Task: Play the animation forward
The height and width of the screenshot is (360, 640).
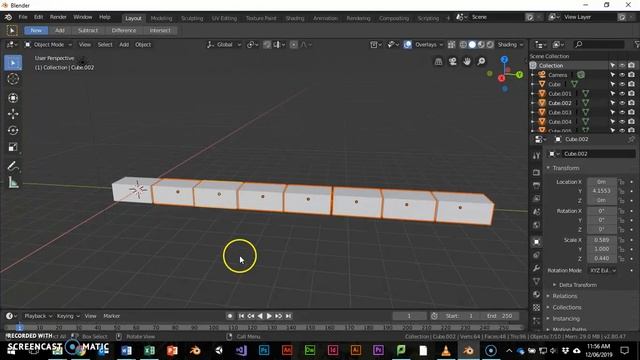Action: (x=269, y=316)
